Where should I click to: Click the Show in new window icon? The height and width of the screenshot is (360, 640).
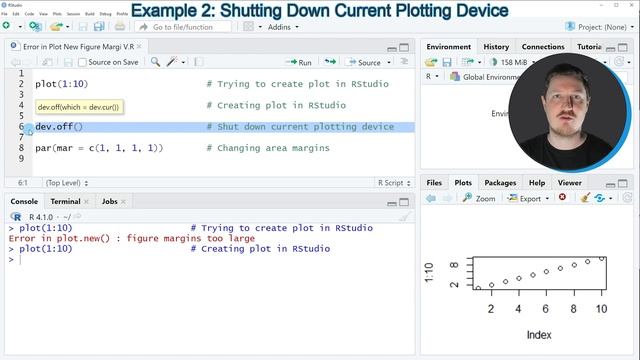point(47,62)
